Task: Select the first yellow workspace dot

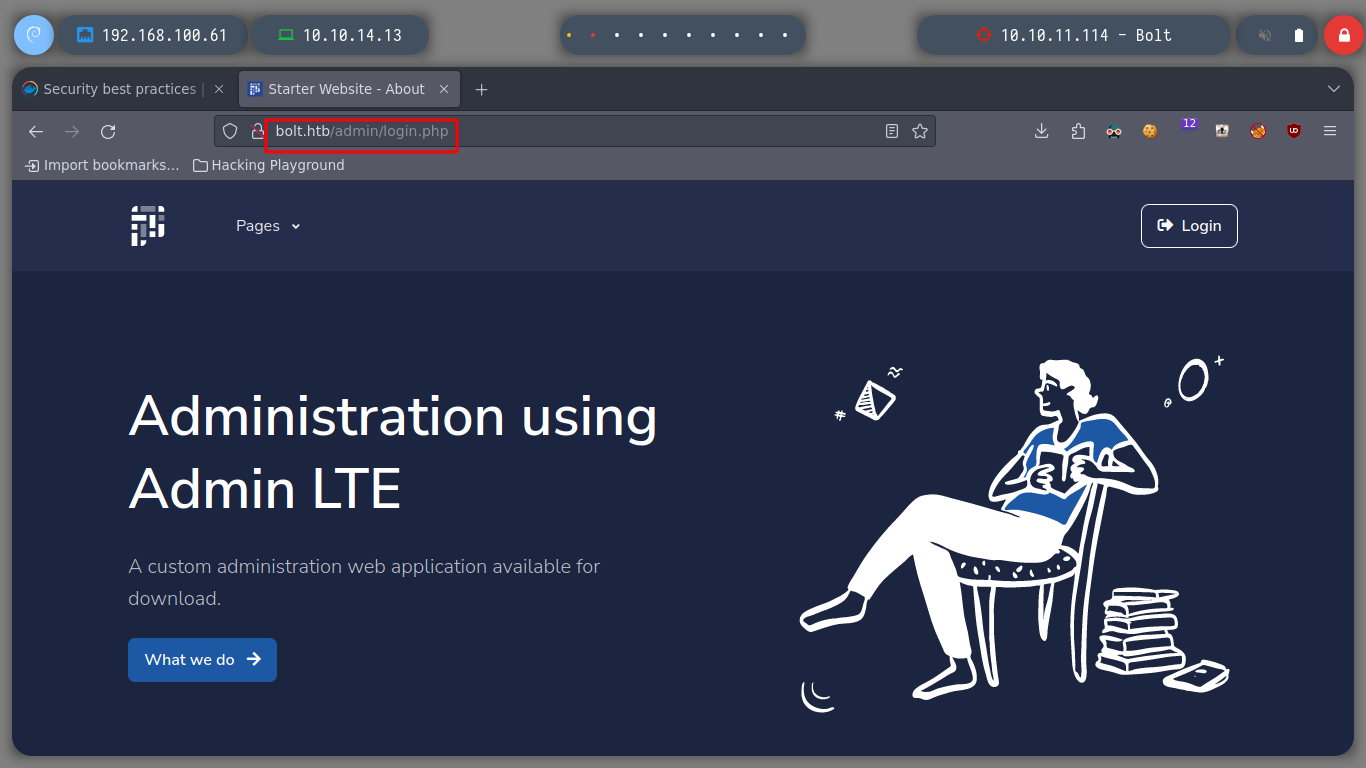Action: tap(569, 35)
